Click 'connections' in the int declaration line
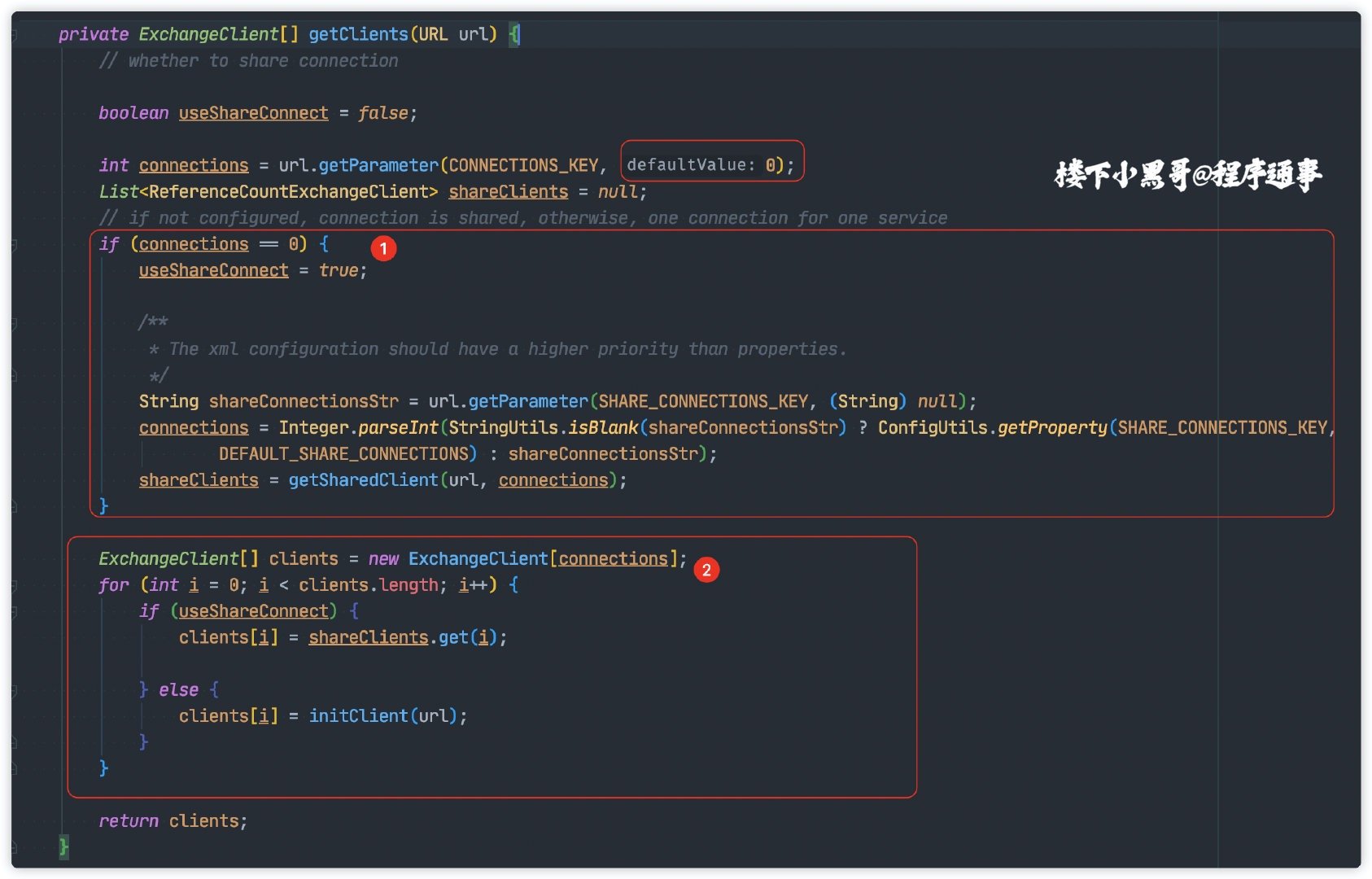1372x879 pixels. point(194,165)
